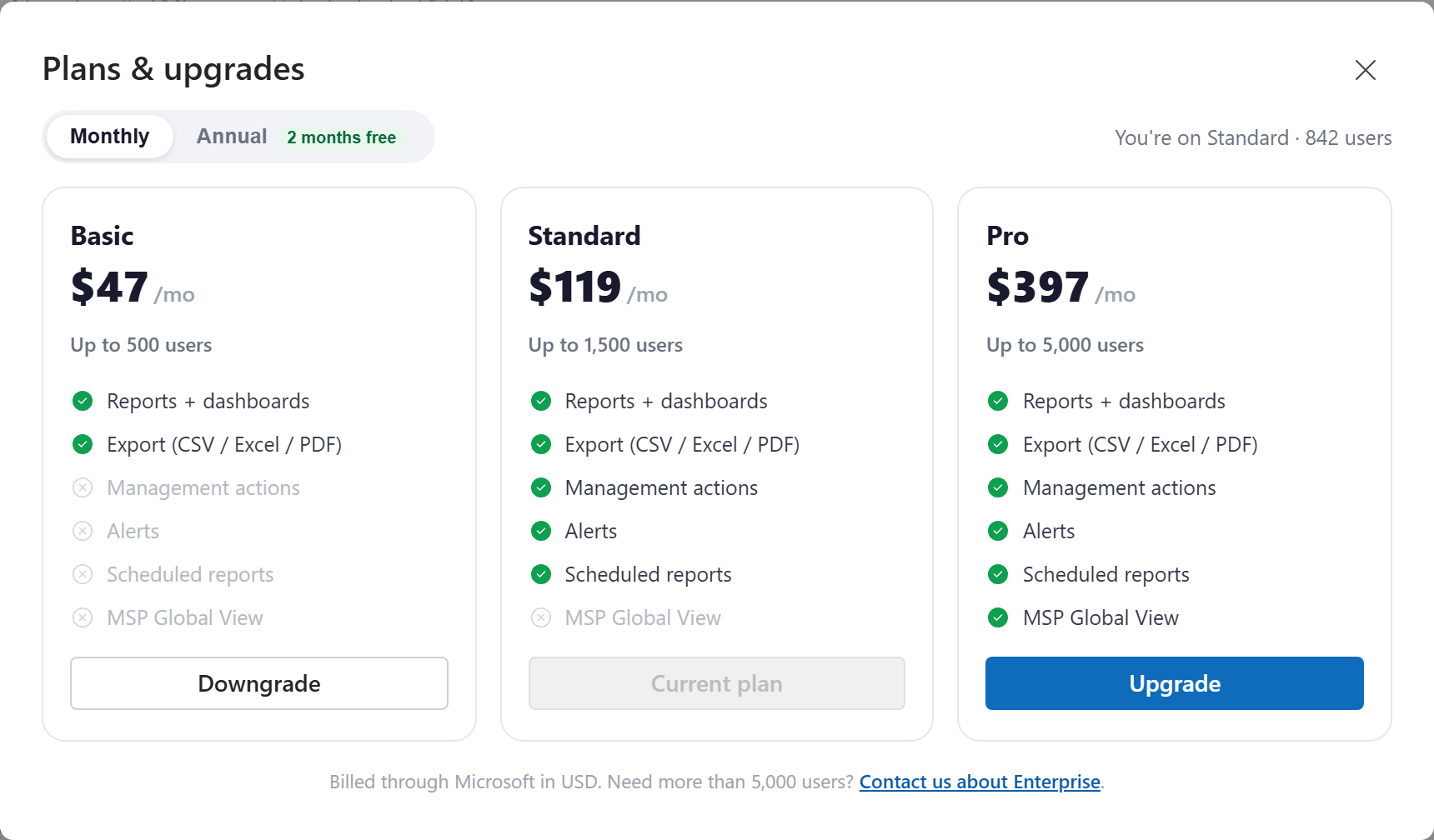This screenshot has width=1434, height=840.
Task: Click Basic Management actions unavailable icon
Action: [83, 488]
